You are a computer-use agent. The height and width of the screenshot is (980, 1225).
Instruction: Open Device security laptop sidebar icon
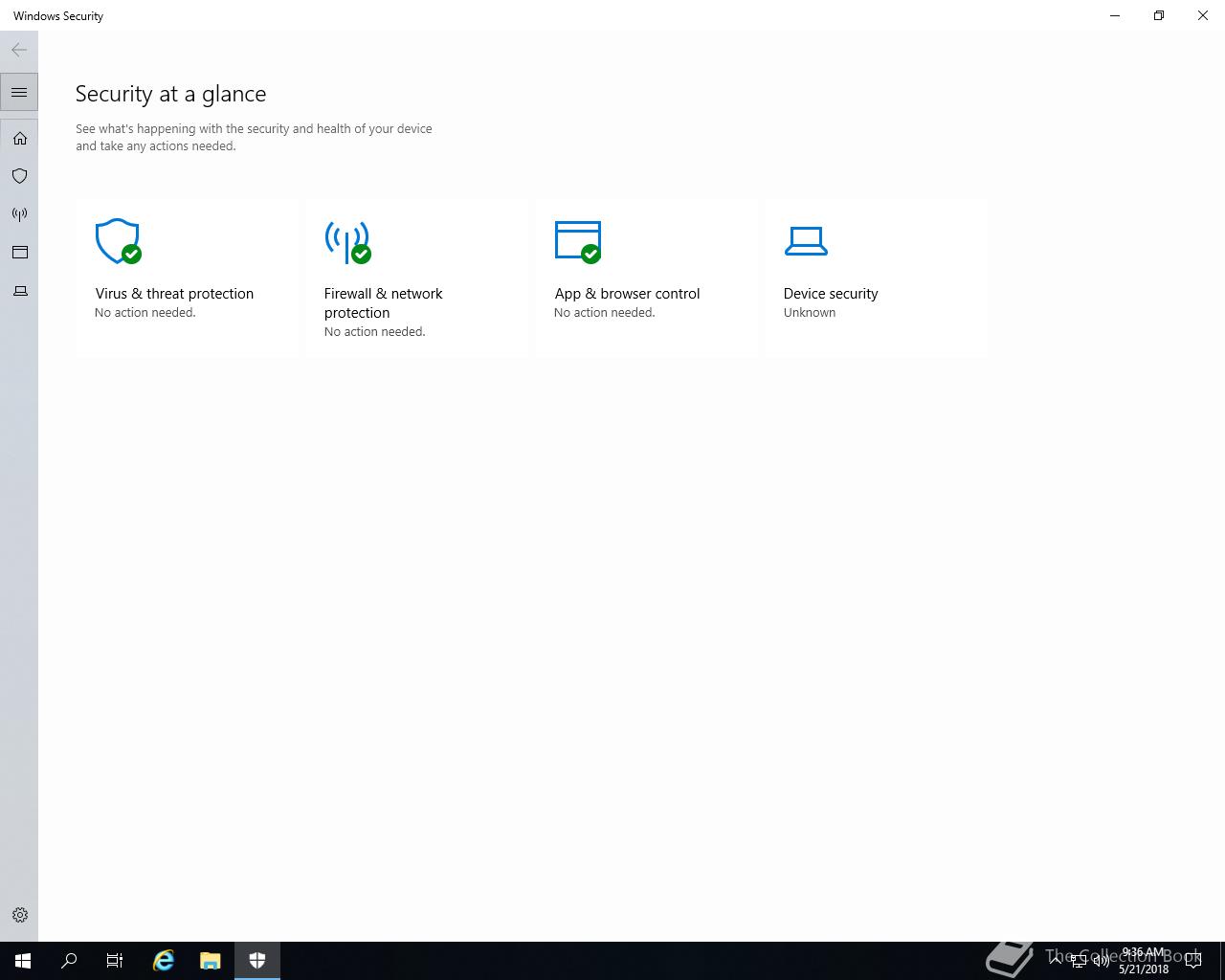point(19,291)
